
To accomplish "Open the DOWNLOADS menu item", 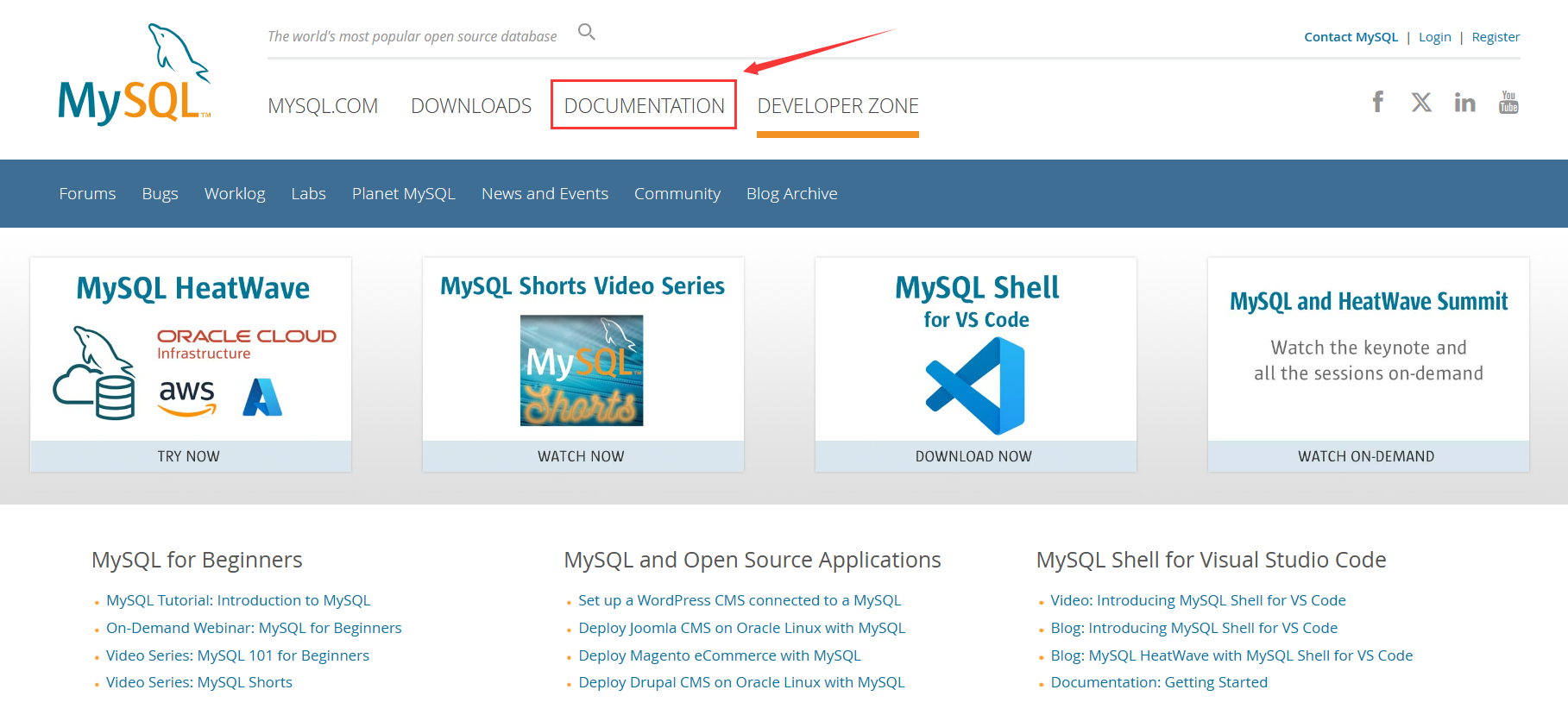I will coord(471,106).
